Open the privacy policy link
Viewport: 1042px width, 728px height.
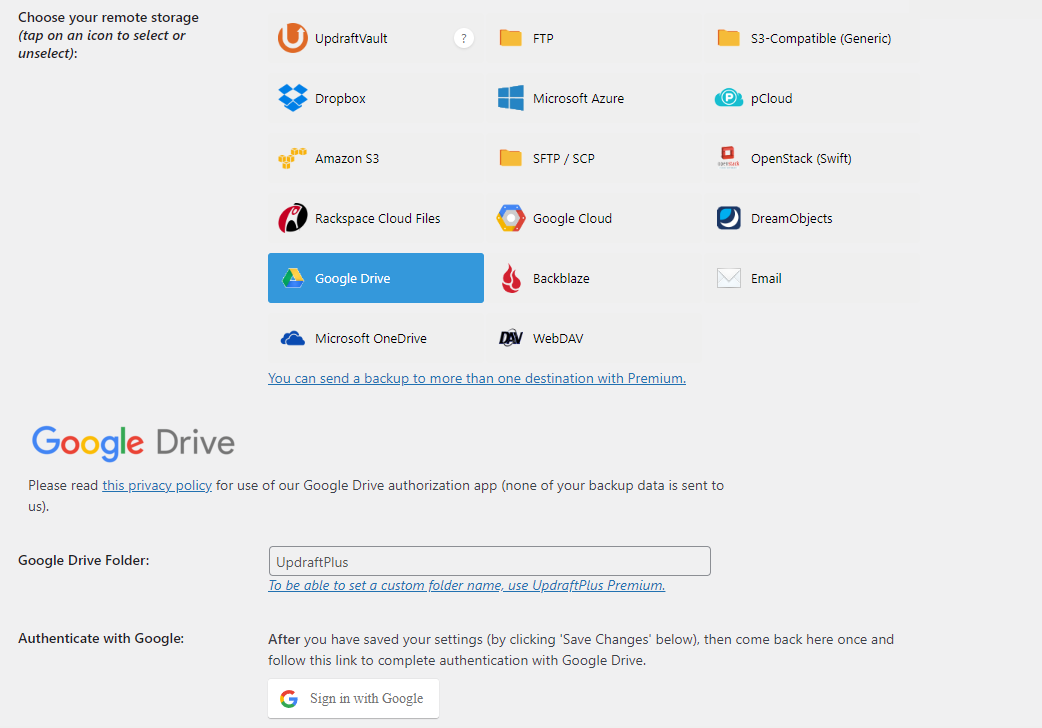(157, 486)
